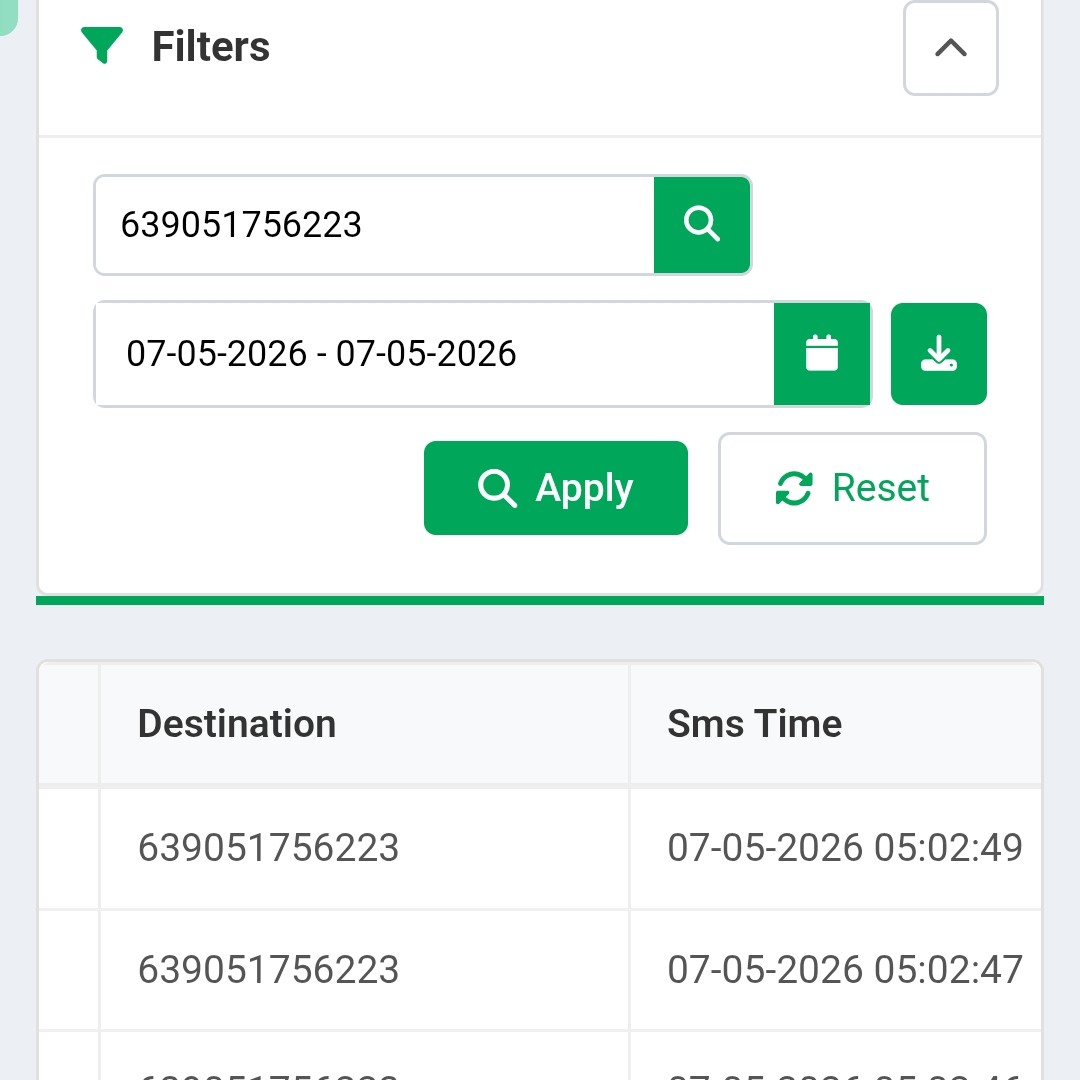Focus the phone number search field

point(374,225)
